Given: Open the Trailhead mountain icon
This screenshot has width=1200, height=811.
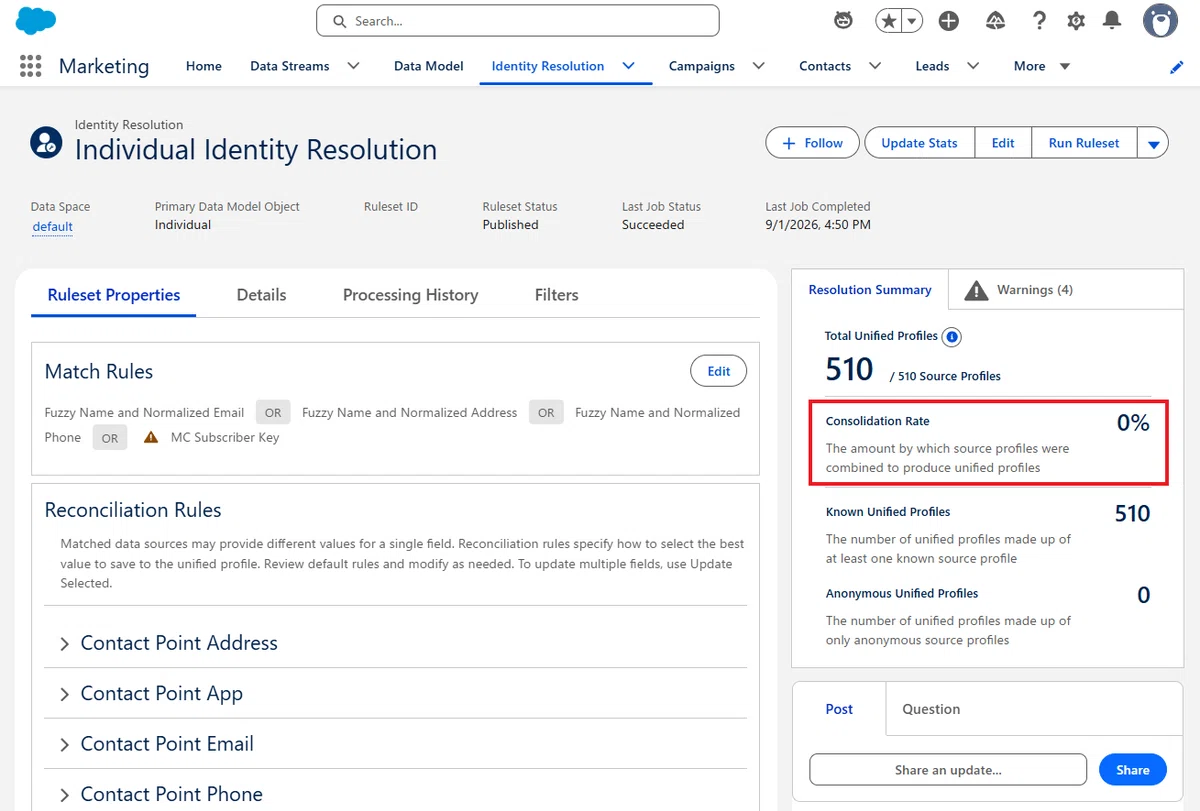Looking at the screenshot, I should click(995, 21).
